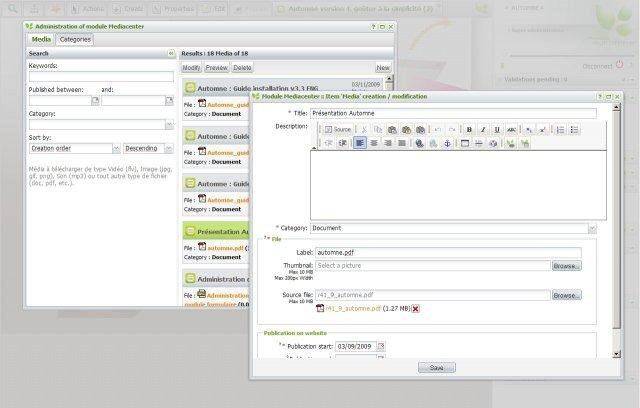Open help in Administration of module Mediacenter window

point(373,27)
